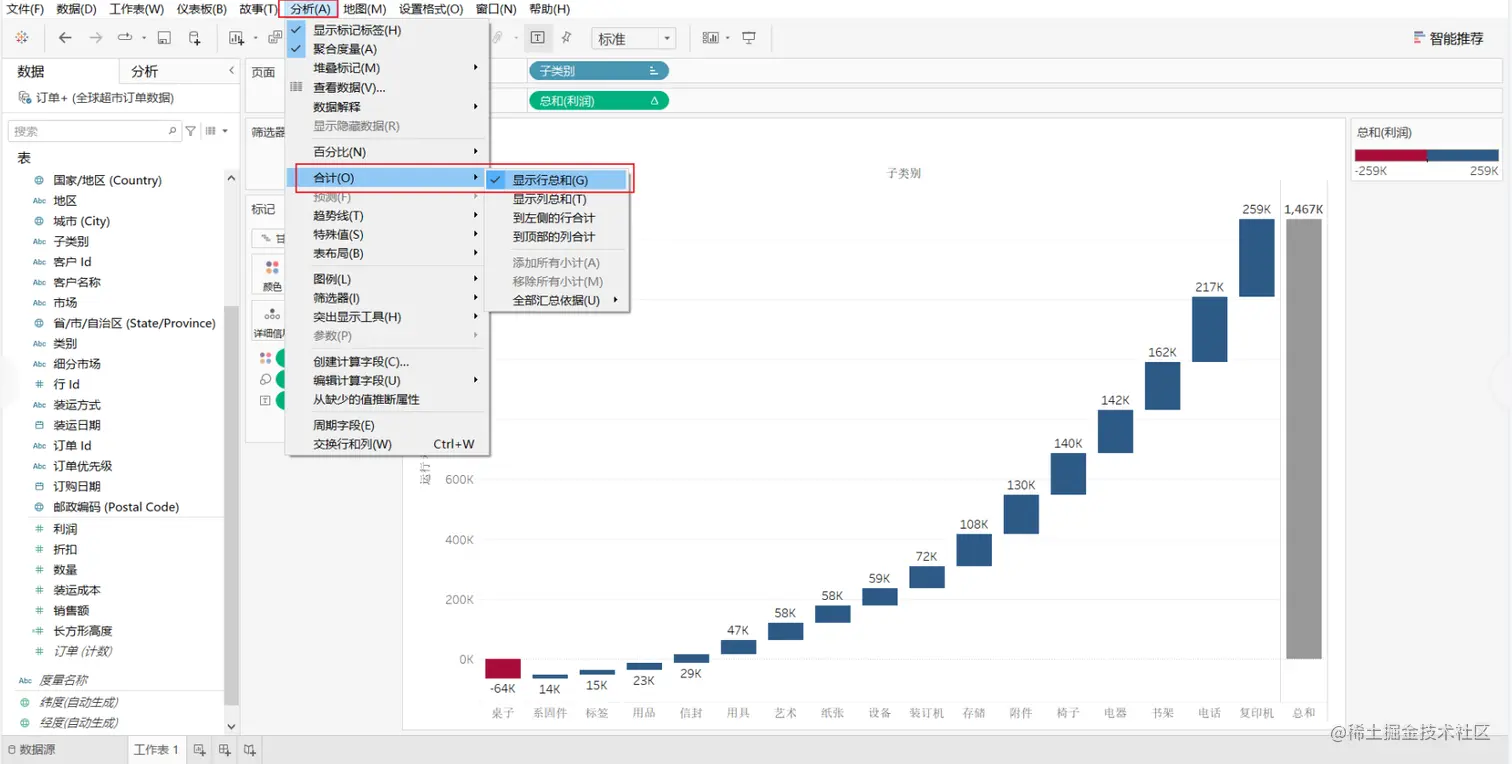Click the show/hide cards toolbar icon

click(x=711, y=38)
